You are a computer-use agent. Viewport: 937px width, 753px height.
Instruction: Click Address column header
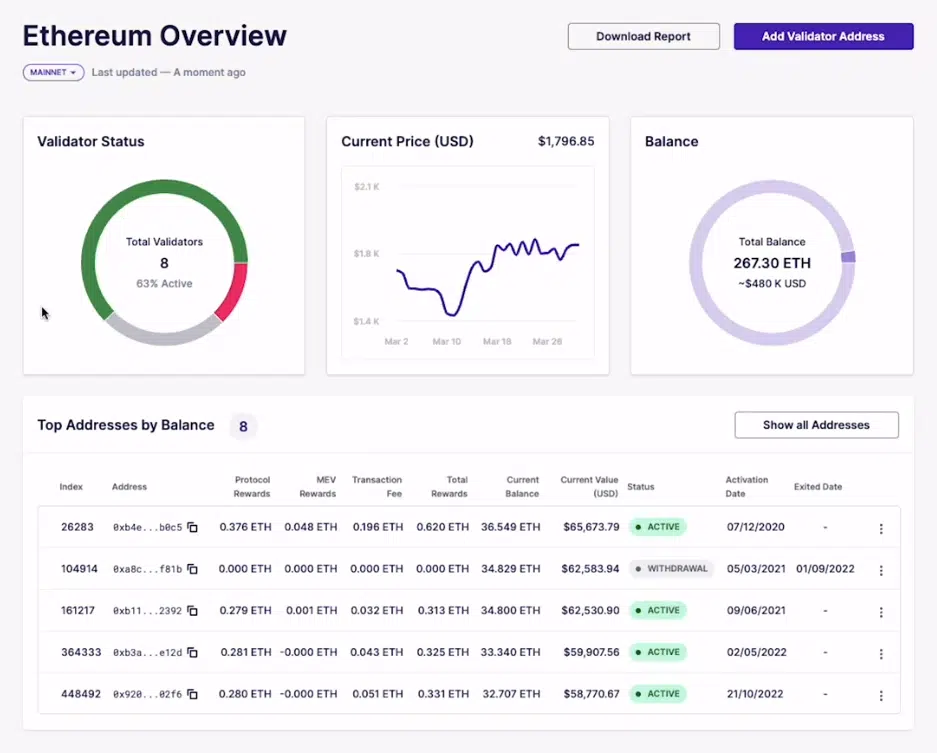[129, 487]
